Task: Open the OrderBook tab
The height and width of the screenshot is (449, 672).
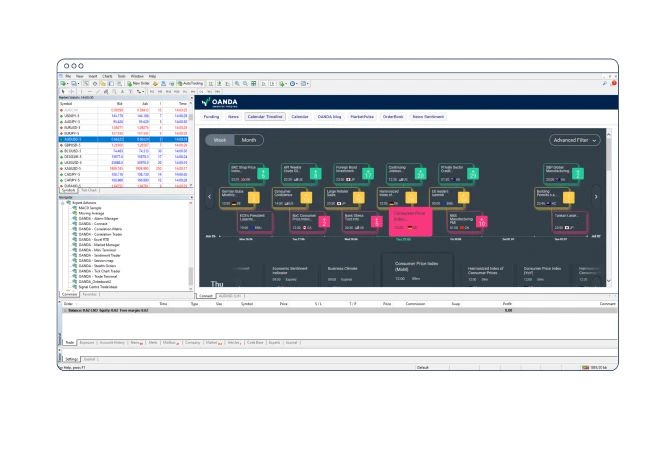Action: point(392,117)
